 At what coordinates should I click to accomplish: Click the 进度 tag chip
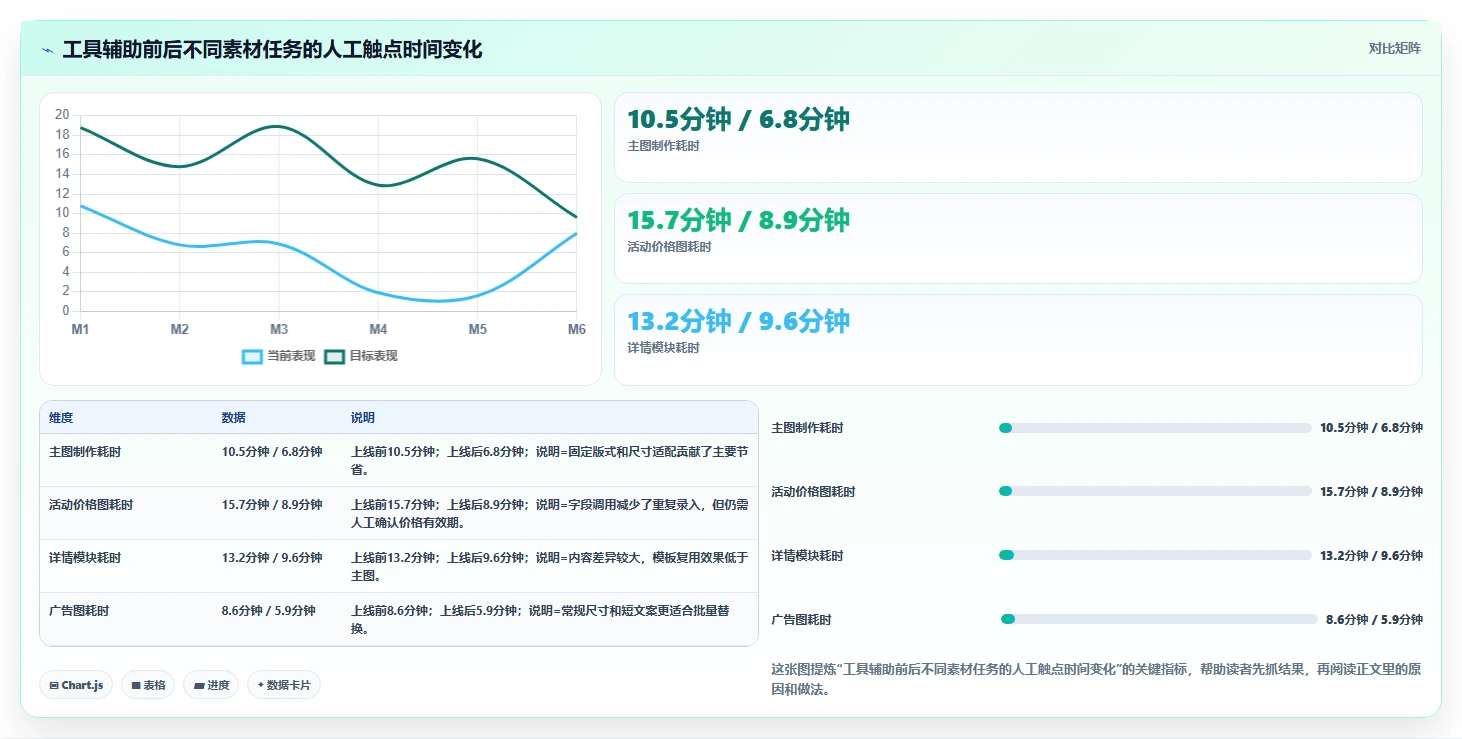coord(211,685)
